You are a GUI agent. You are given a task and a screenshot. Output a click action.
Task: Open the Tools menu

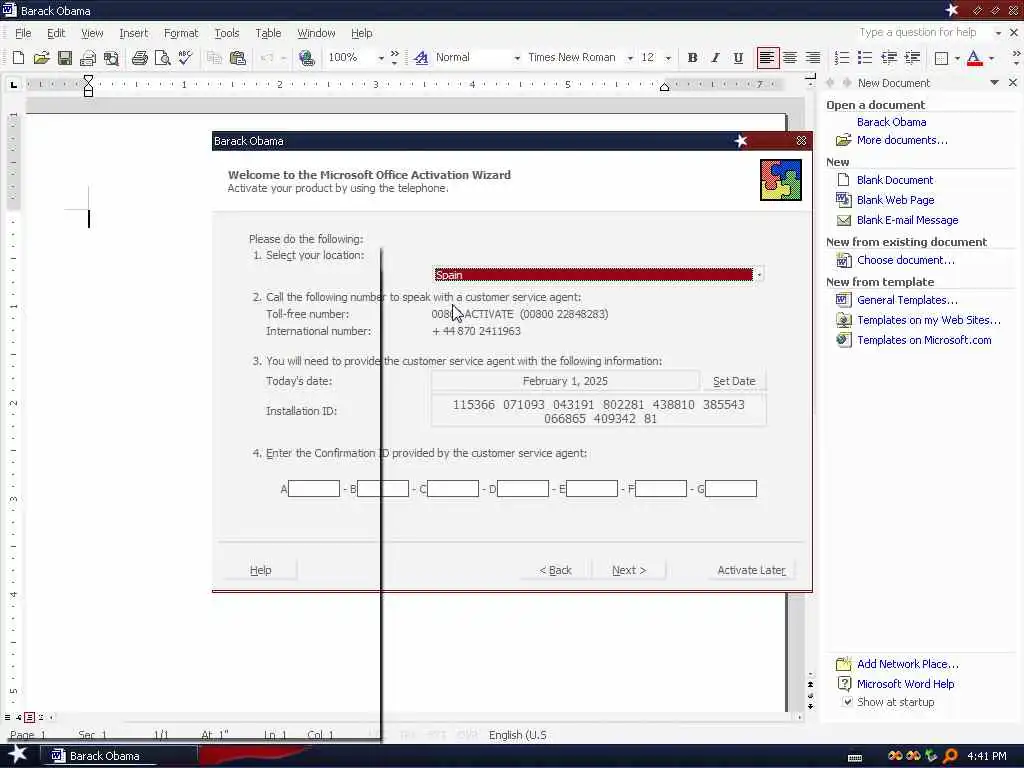click(227, 33)
